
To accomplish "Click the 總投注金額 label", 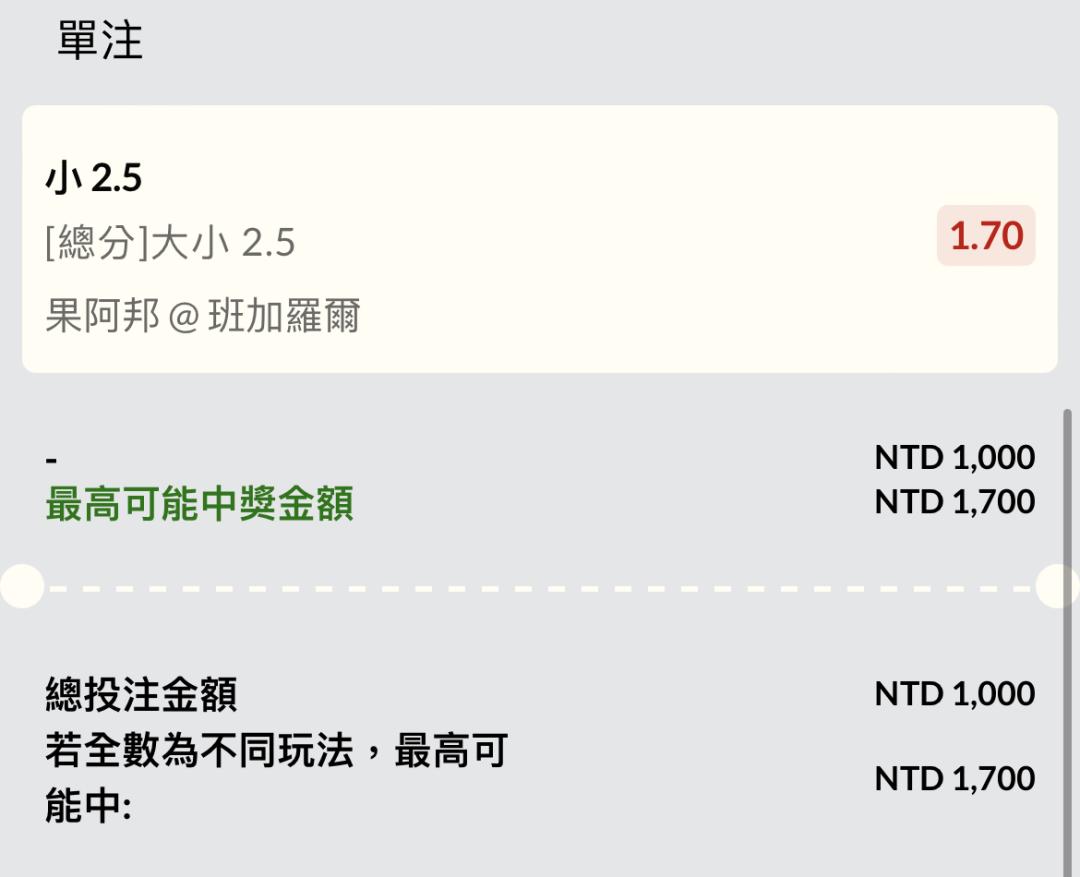I will click(x=141, y=694).
